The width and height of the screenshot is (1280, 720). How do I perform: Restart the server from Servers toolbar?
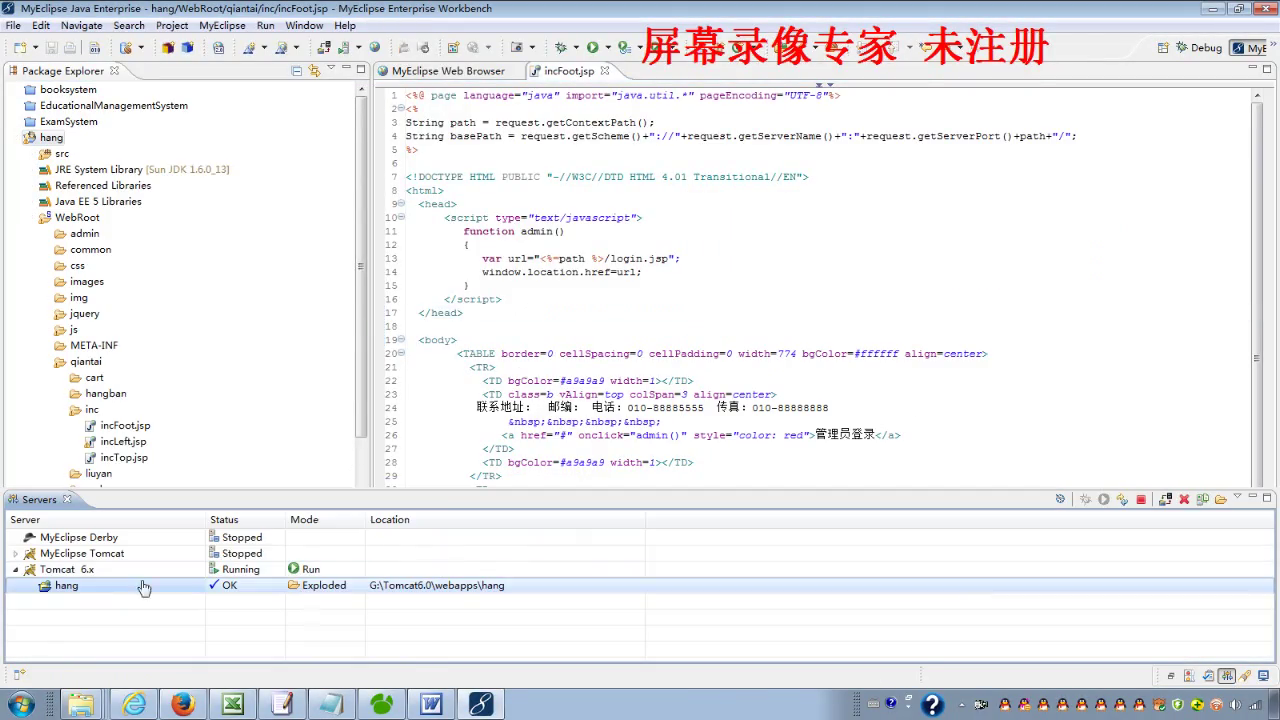coord(1122,499)
